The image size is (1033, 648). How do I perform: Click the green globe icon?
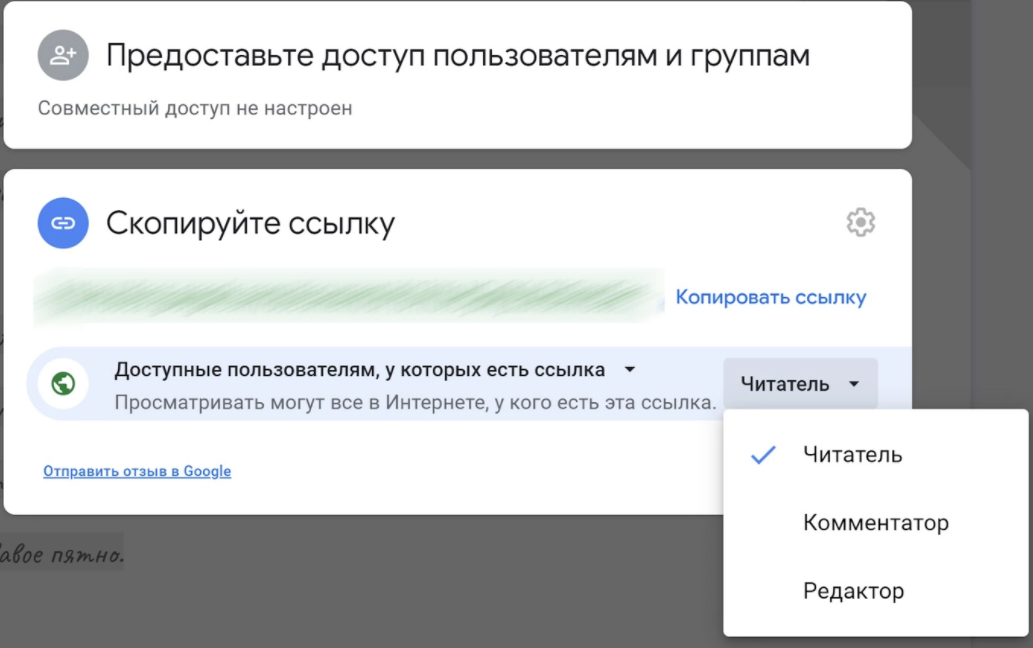[x=63, y=384]
